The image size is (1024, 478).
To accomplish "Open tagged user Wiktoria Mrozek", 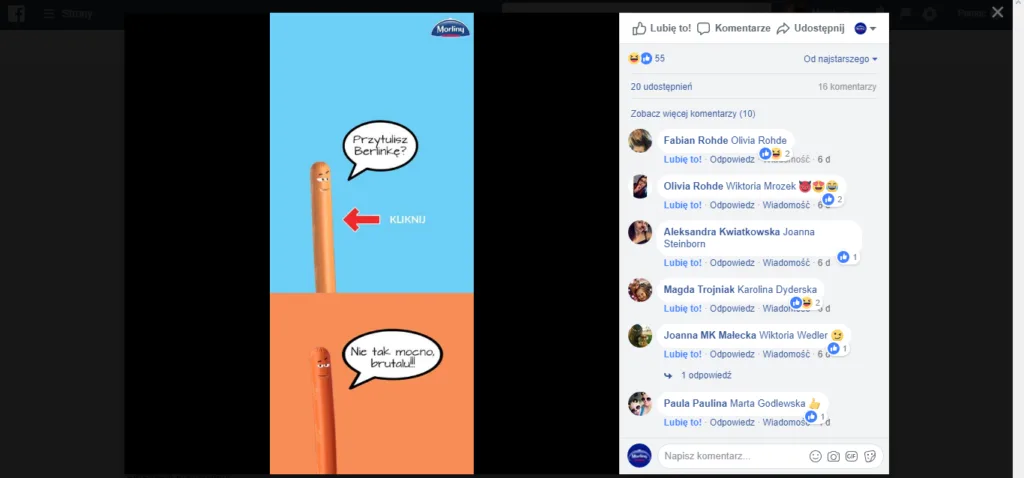I will [x=761, y=186].
